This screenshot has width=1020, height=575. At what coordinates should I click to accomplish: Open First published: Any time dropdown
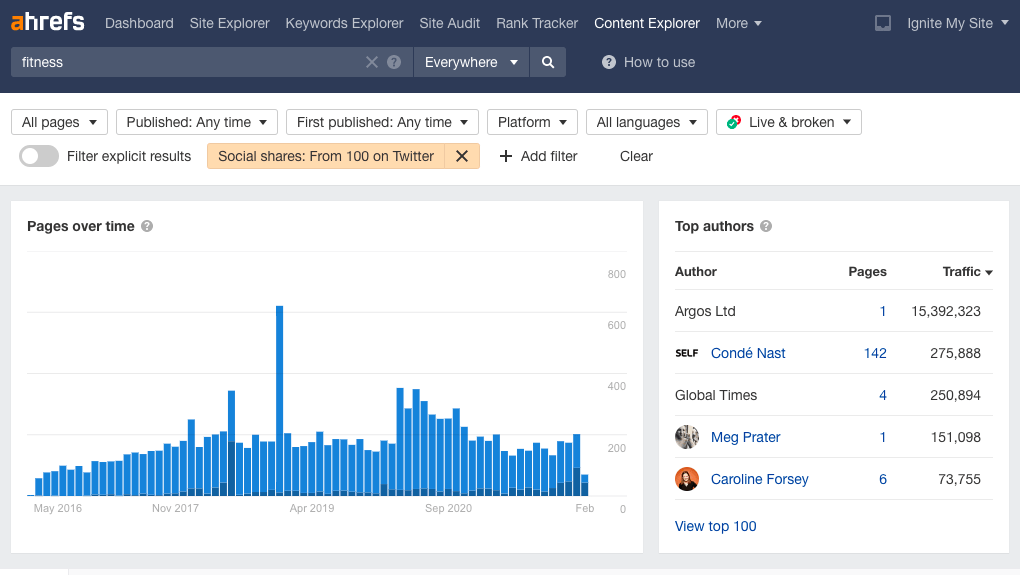pos(382,122)
